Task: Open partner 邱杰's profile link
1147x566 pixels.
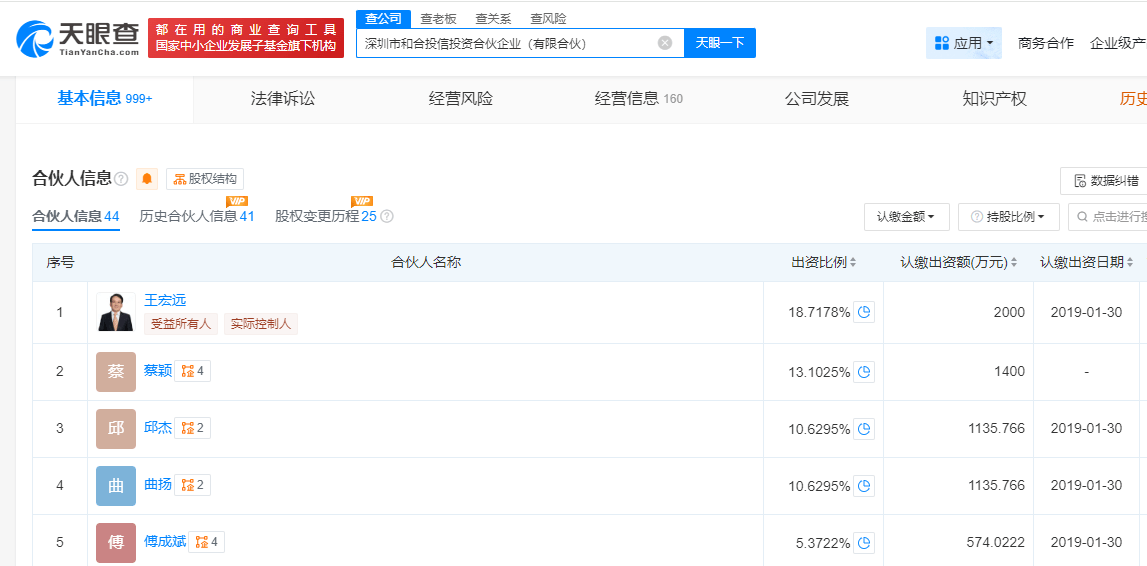Action: coord(158,428)
